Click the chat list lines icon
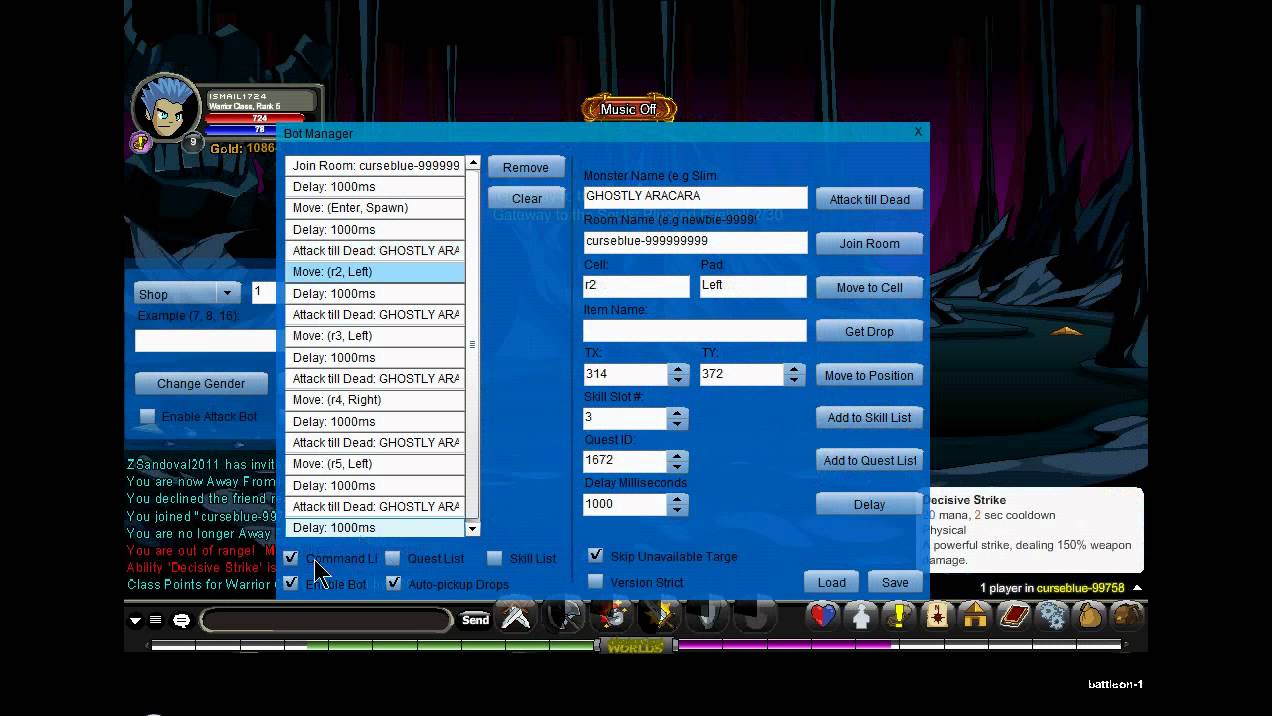Image resolution: width=1272 pixels, height=716 pixels. pos(156,620)
